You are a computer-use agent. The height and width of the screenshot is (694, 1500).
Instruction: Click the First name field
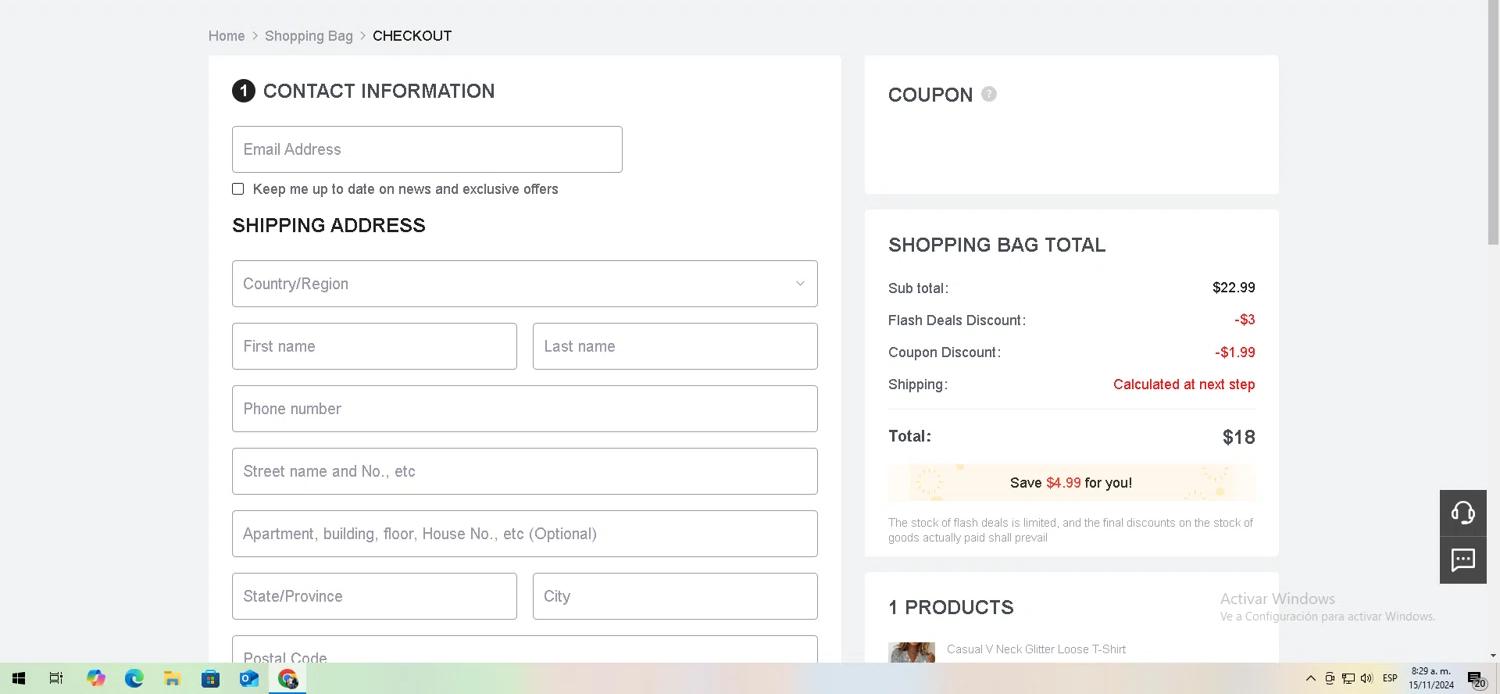[374, 346]
